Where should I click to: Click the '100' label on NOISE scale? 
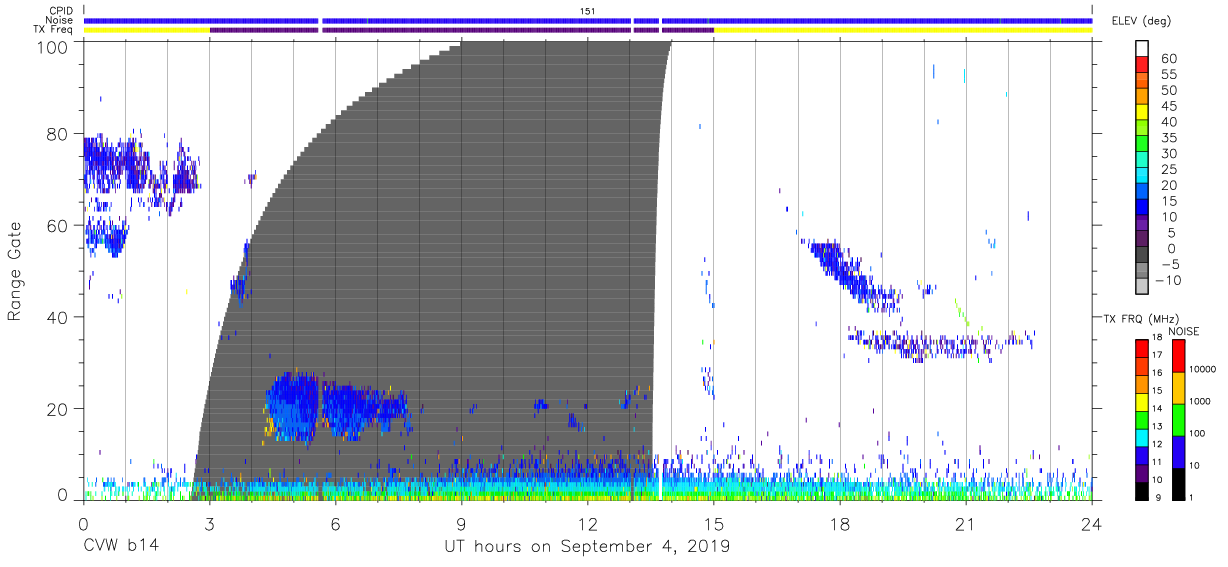(x=1198, y=434)
